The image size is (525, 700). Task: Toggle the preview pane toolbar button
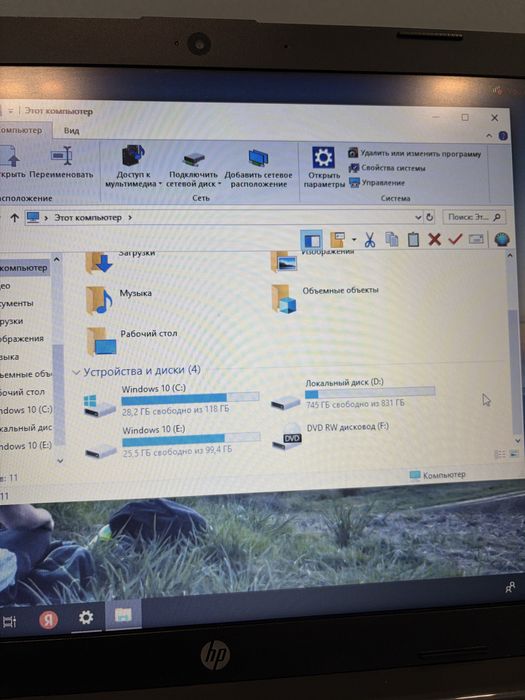(x=311, y=240)
